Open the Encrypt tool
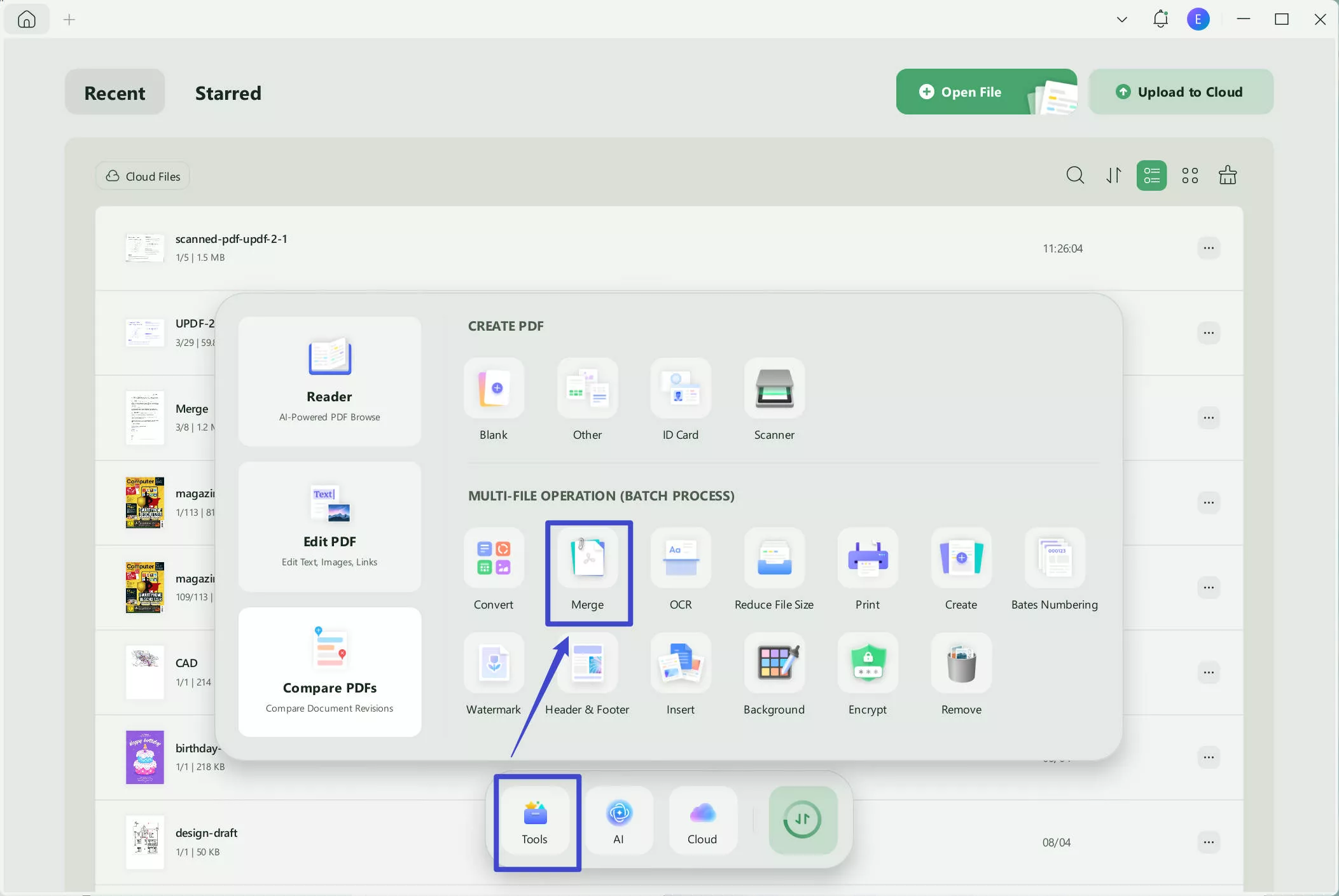1339x896 pixels. point(867,674)
